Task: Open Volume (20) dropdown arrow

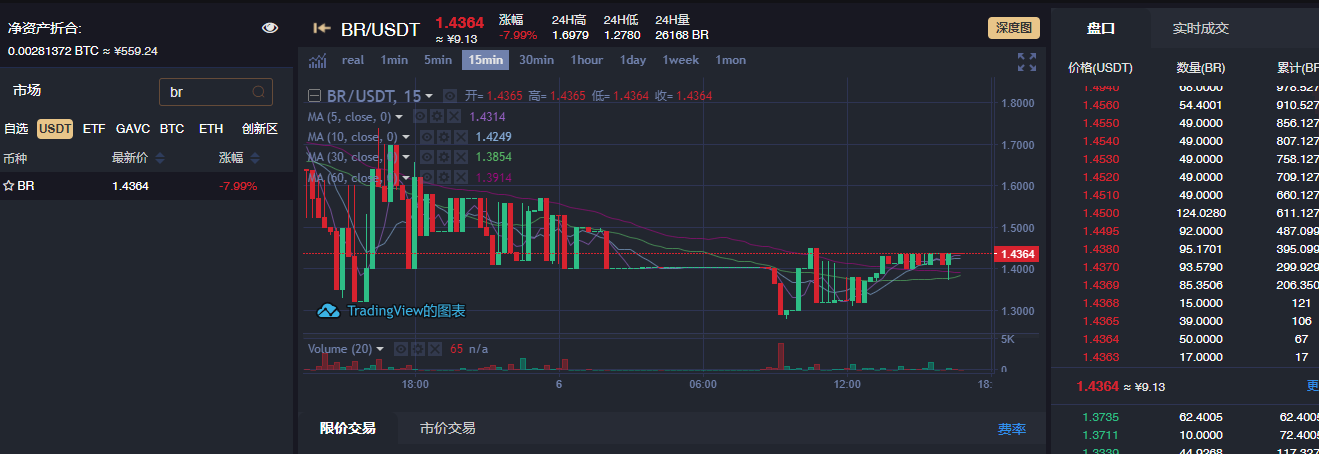Action: point(380,349)
